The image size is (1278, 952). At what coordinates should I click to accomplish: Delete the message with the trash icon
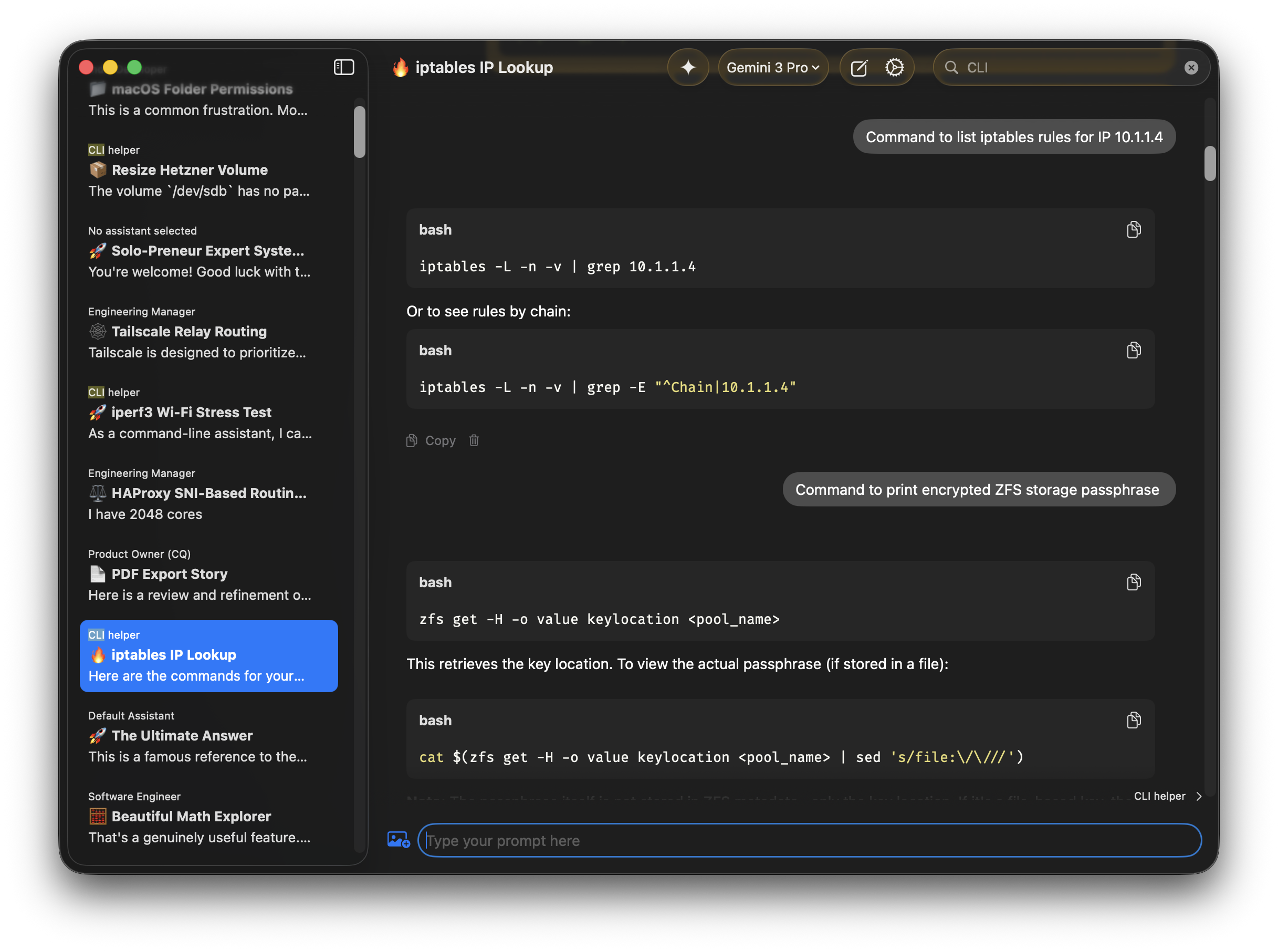point(474,440)
